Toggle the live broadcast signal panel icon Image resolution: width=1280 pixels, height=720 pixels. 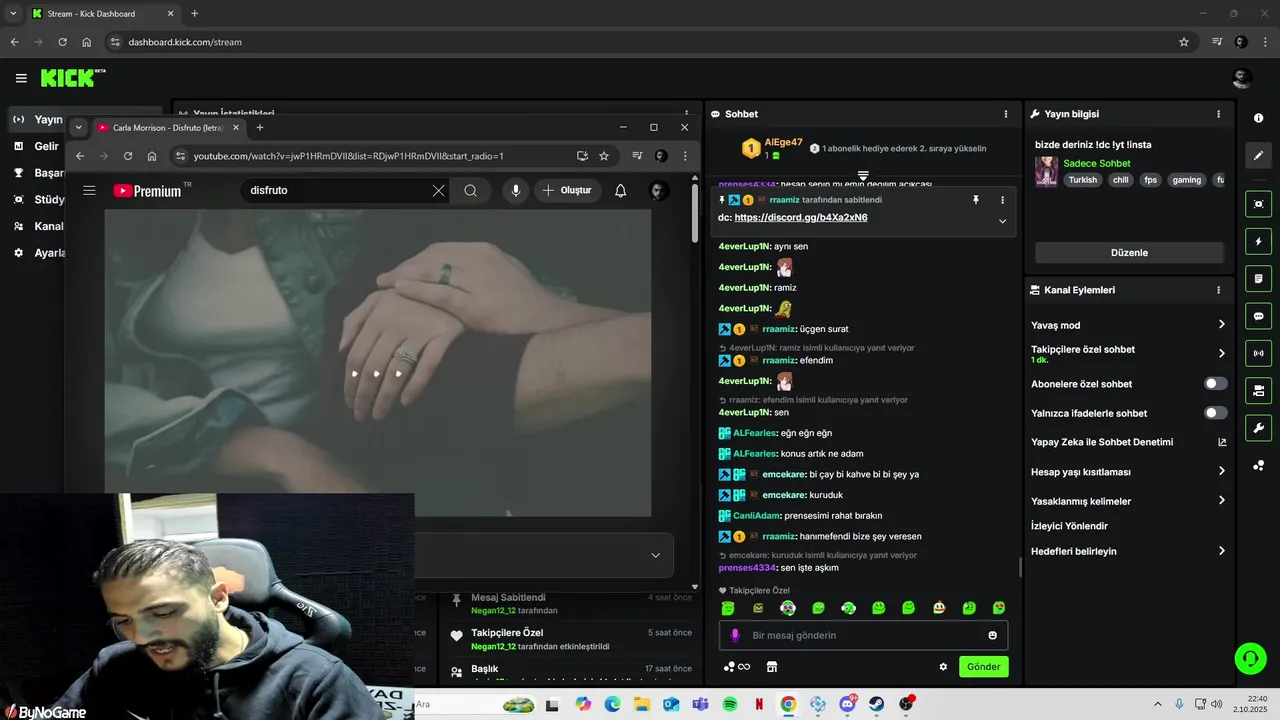point(1258,353)
